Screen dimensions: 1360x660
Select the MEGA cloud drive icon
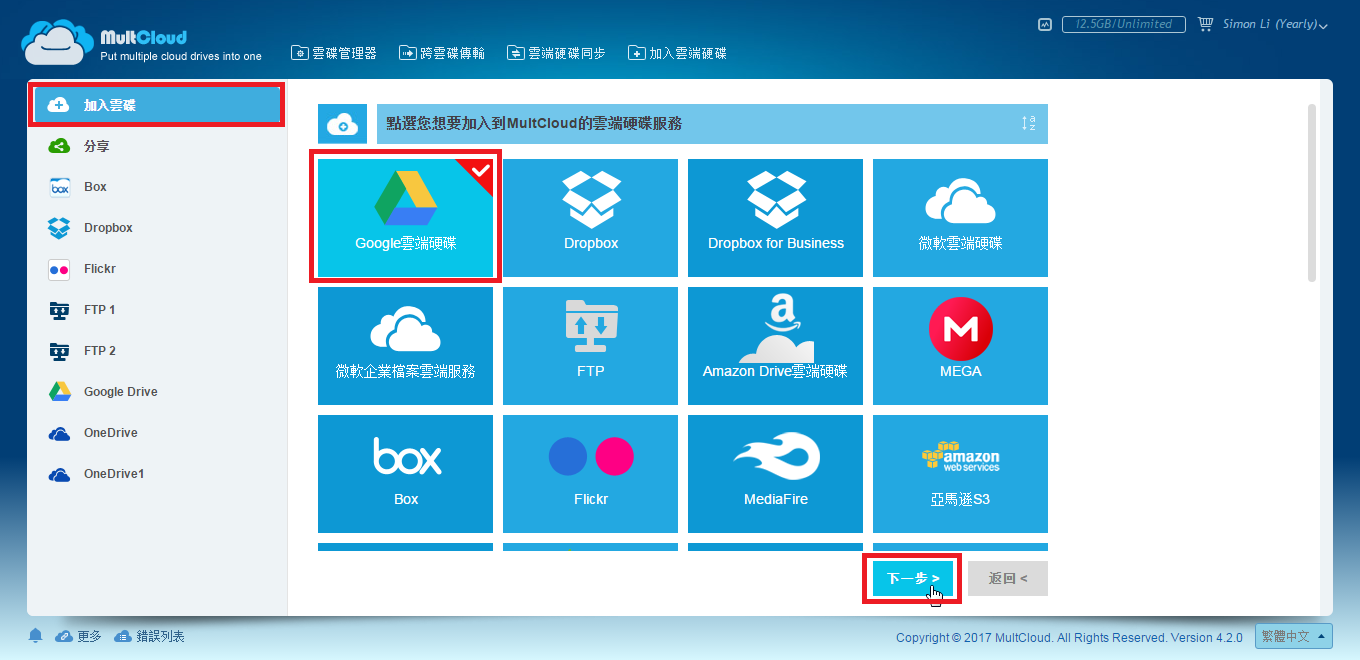pos(959,345)
